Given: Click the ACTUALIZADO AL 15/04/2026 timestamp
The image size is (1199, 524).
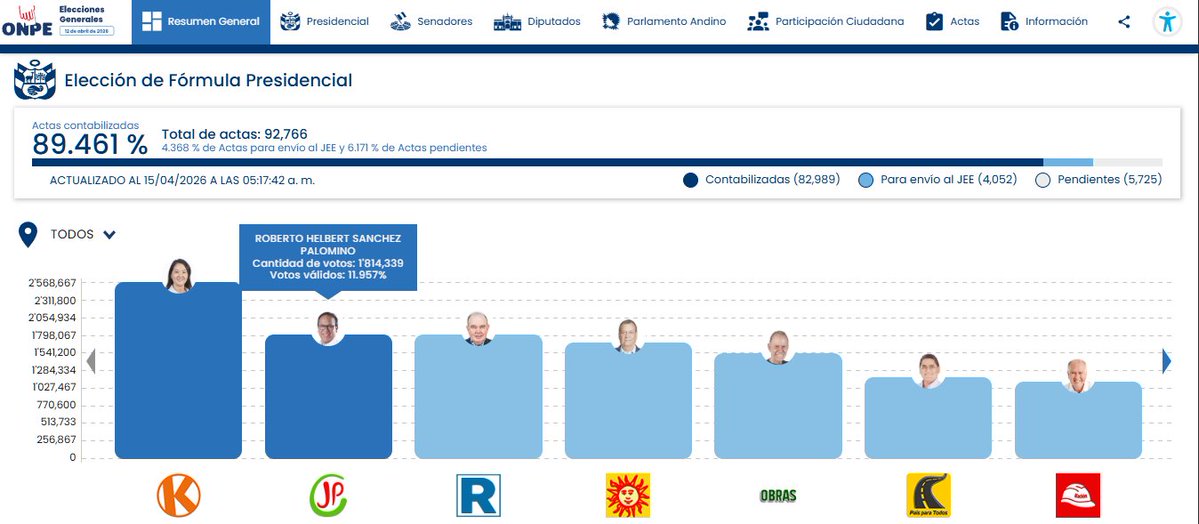Looking at the screenshot, I should (x=182, y=181).
